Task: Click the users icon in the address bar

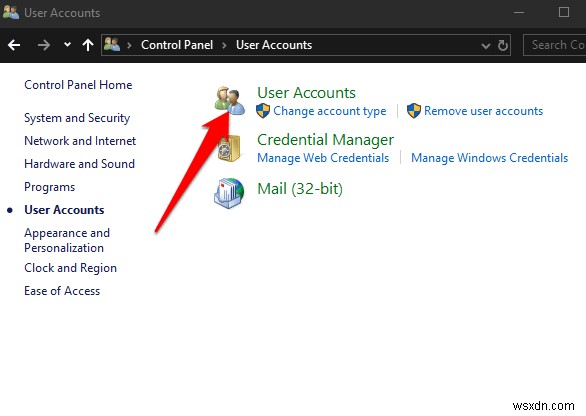Action: coord(112,44)
